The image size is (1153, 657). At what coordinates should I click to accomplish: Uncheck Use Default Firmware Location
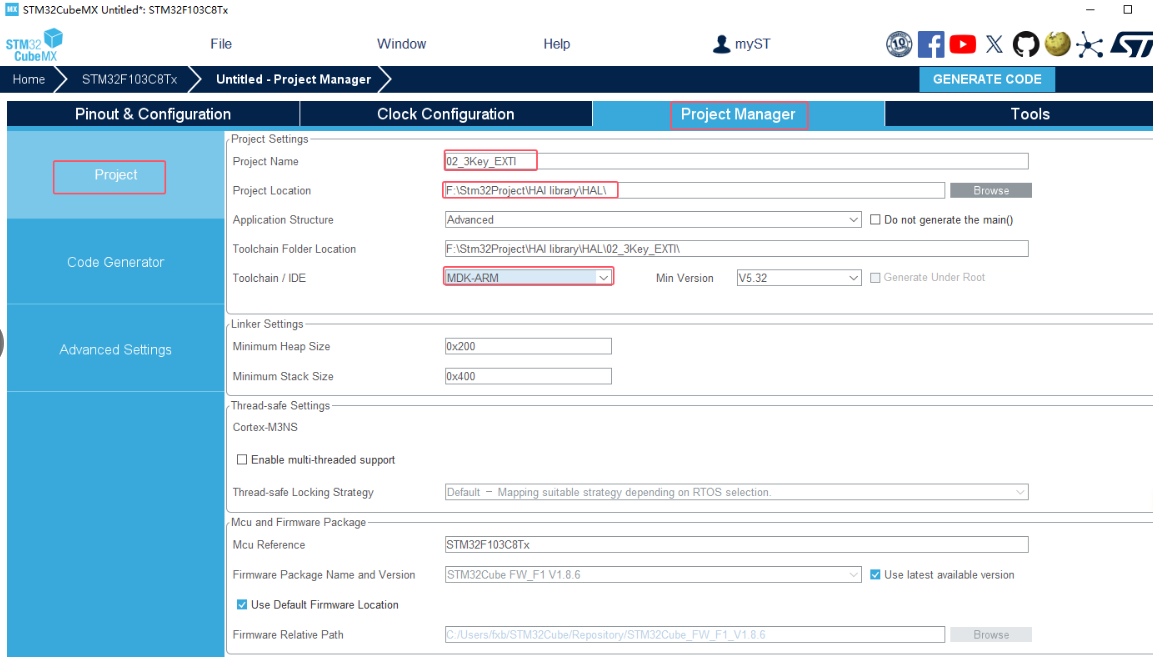(242, 604)
